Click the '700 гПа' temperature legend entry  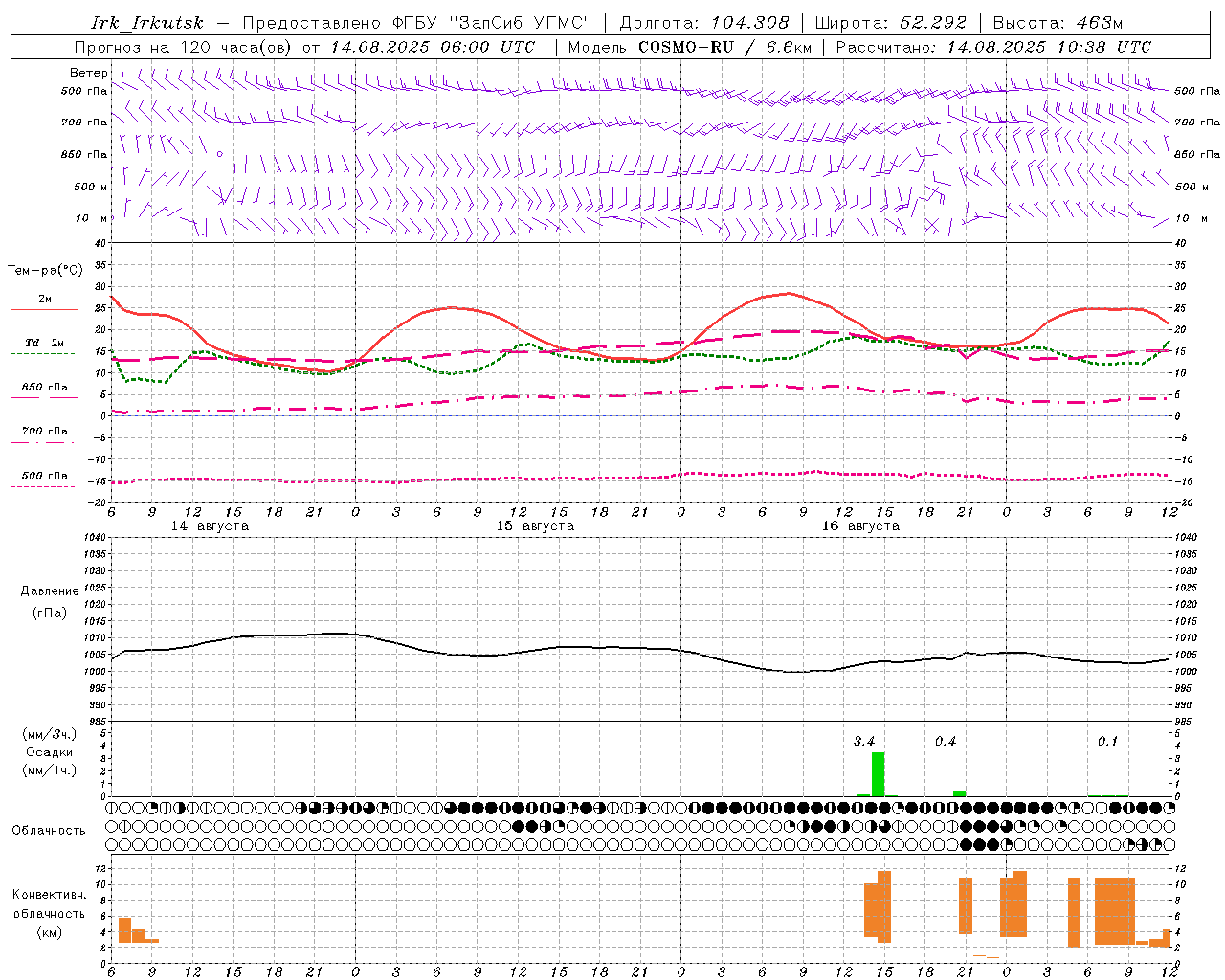[x=44, y=432]
